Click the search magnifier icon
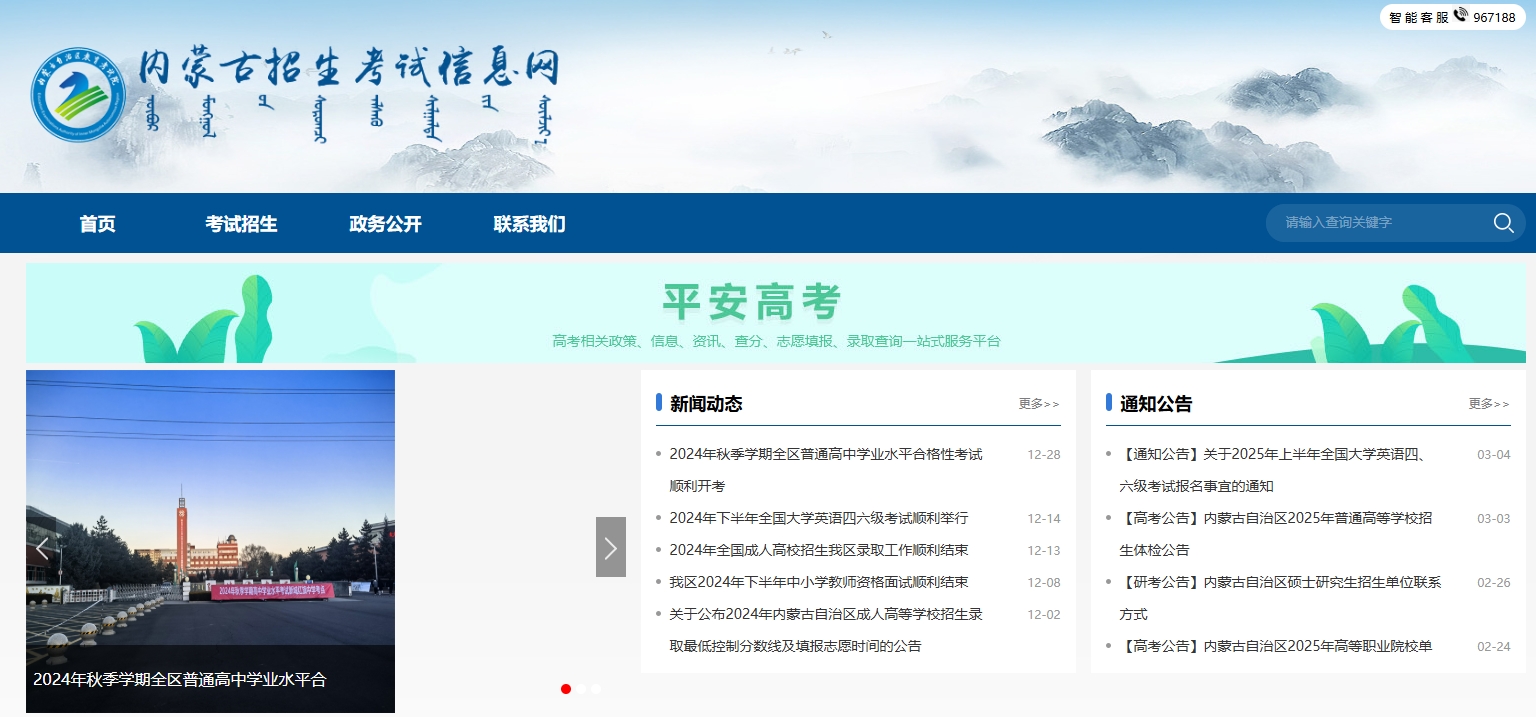Image resolution: width=1536 pixels, height=717 pixels. click(x=1503, y=223)
